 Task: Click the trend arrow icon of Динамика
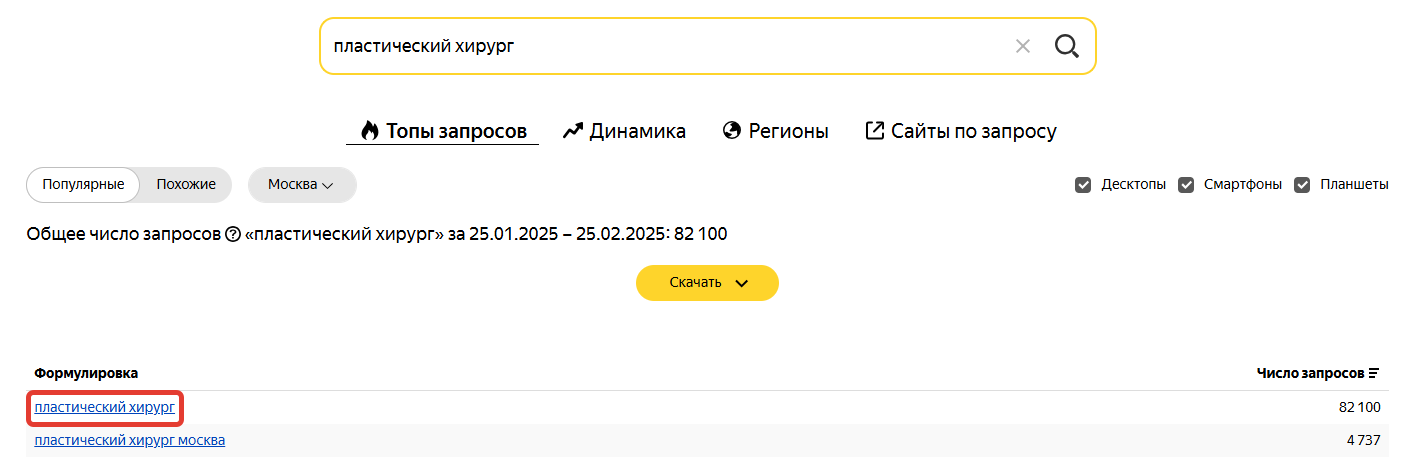point(572,131)
